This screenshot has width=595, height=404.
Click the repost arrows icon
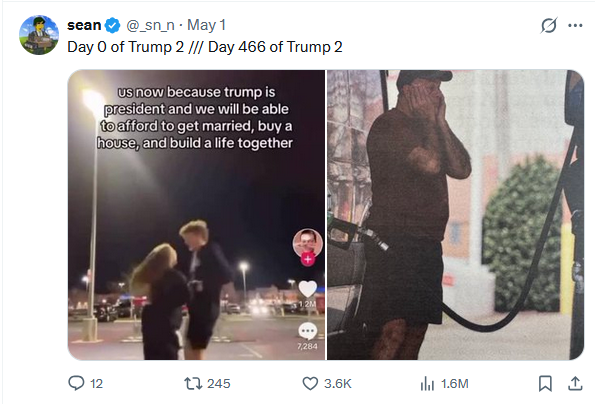click(193, 384)
